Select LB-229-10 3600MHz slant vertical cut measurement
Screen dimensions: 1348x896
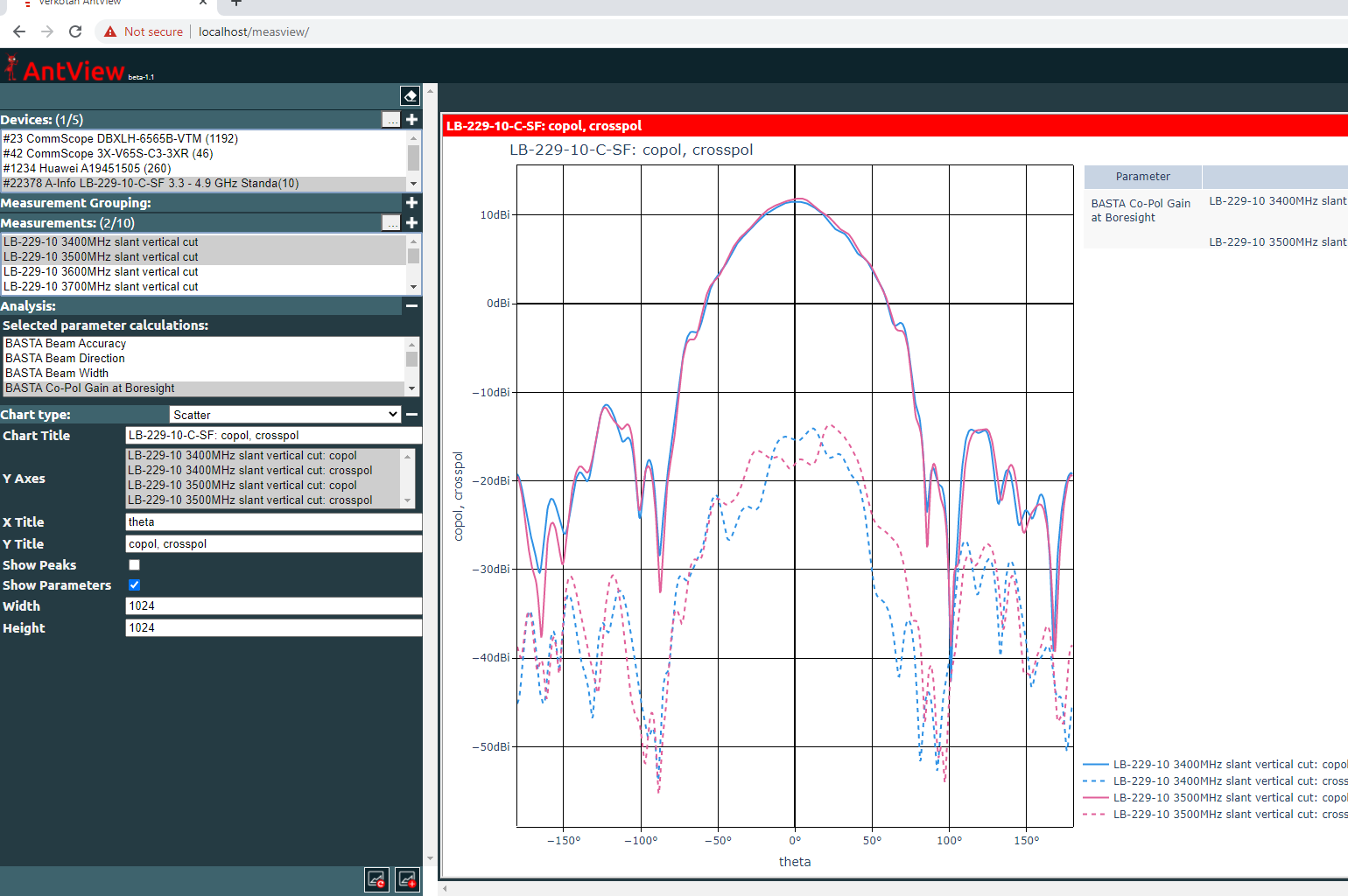tap(101, 271)
